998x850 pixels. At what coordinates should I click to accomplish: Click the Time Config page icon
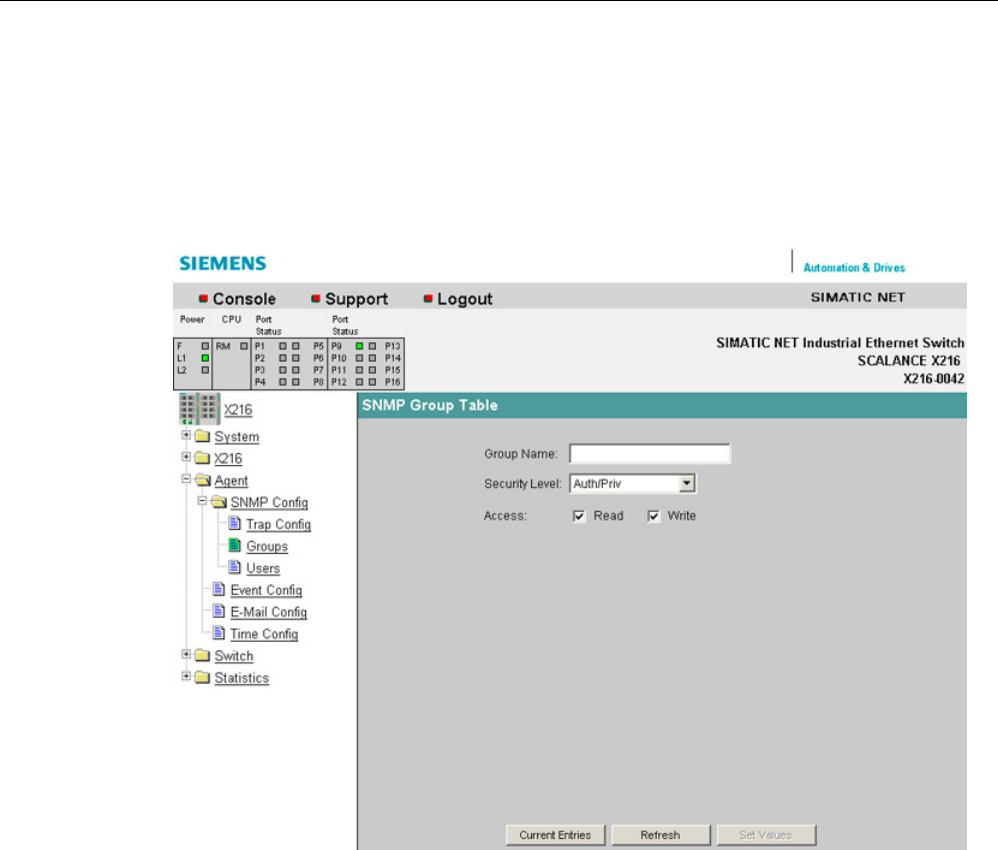[219, 632]
